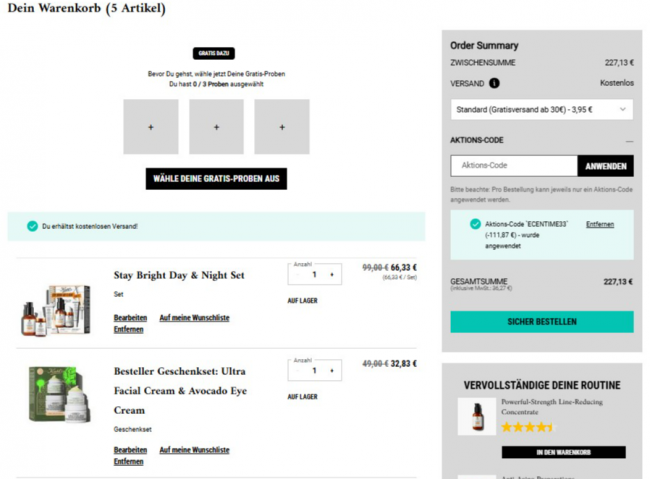Add Line-Reducing Concentrate via In den Warenkorb
Viewport: 650px width, 479px height.
(x=563, y=452)
